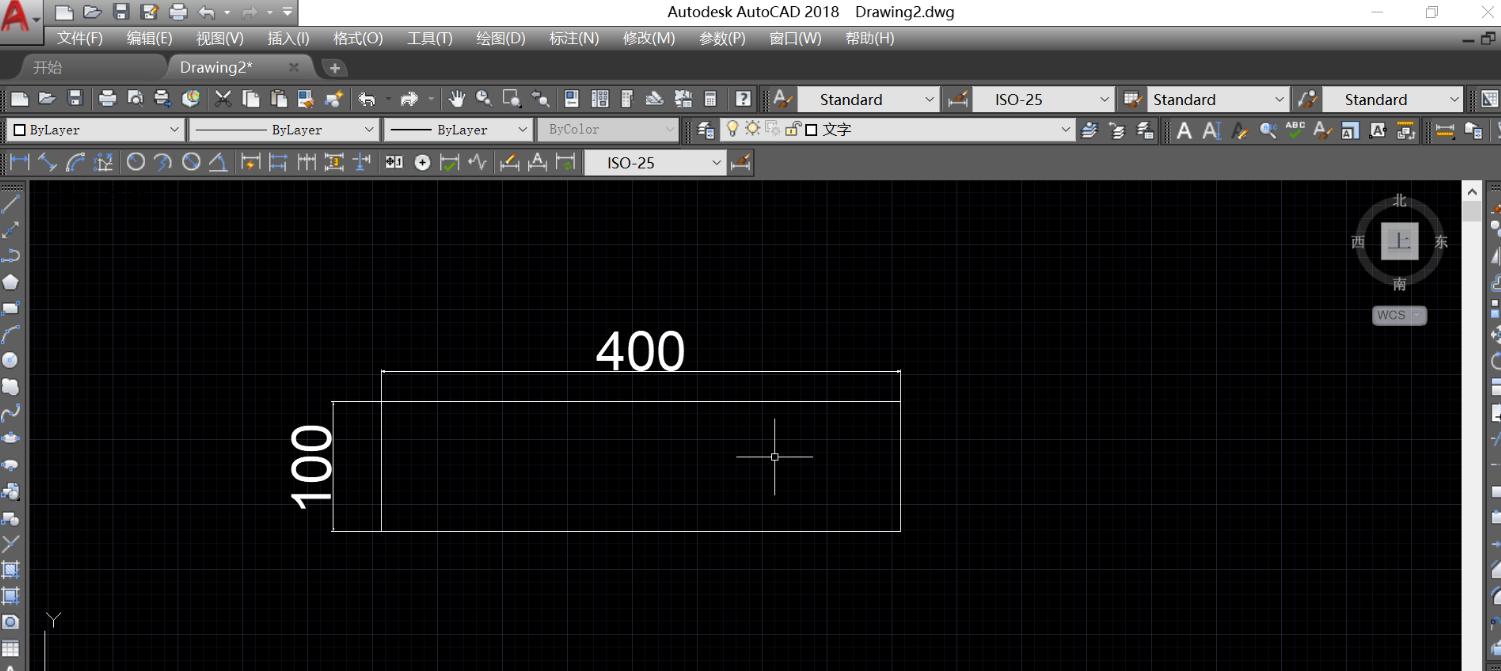Run the Spell Check ABC icon

tap(1295, 130)
